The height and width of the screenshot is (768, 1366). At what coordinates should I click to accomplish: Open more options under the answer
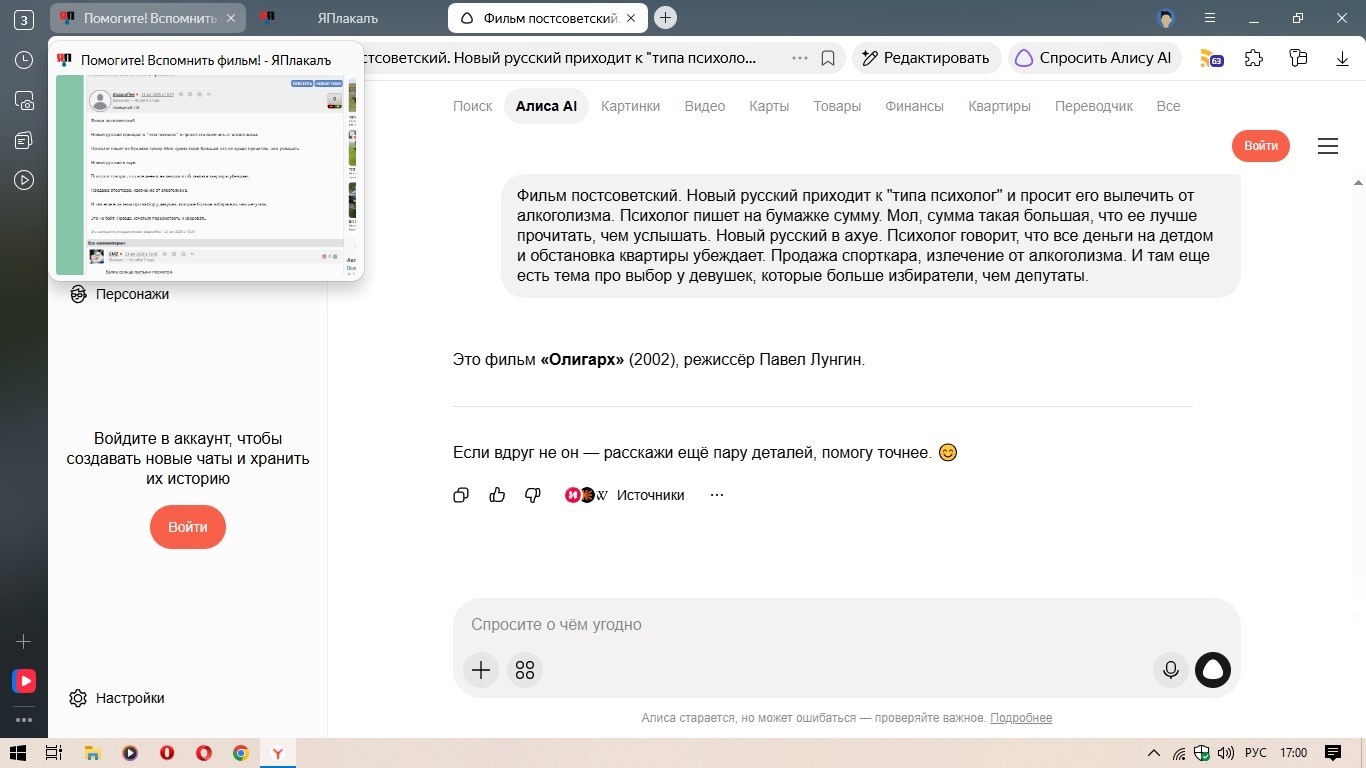[x=717, y=495]
